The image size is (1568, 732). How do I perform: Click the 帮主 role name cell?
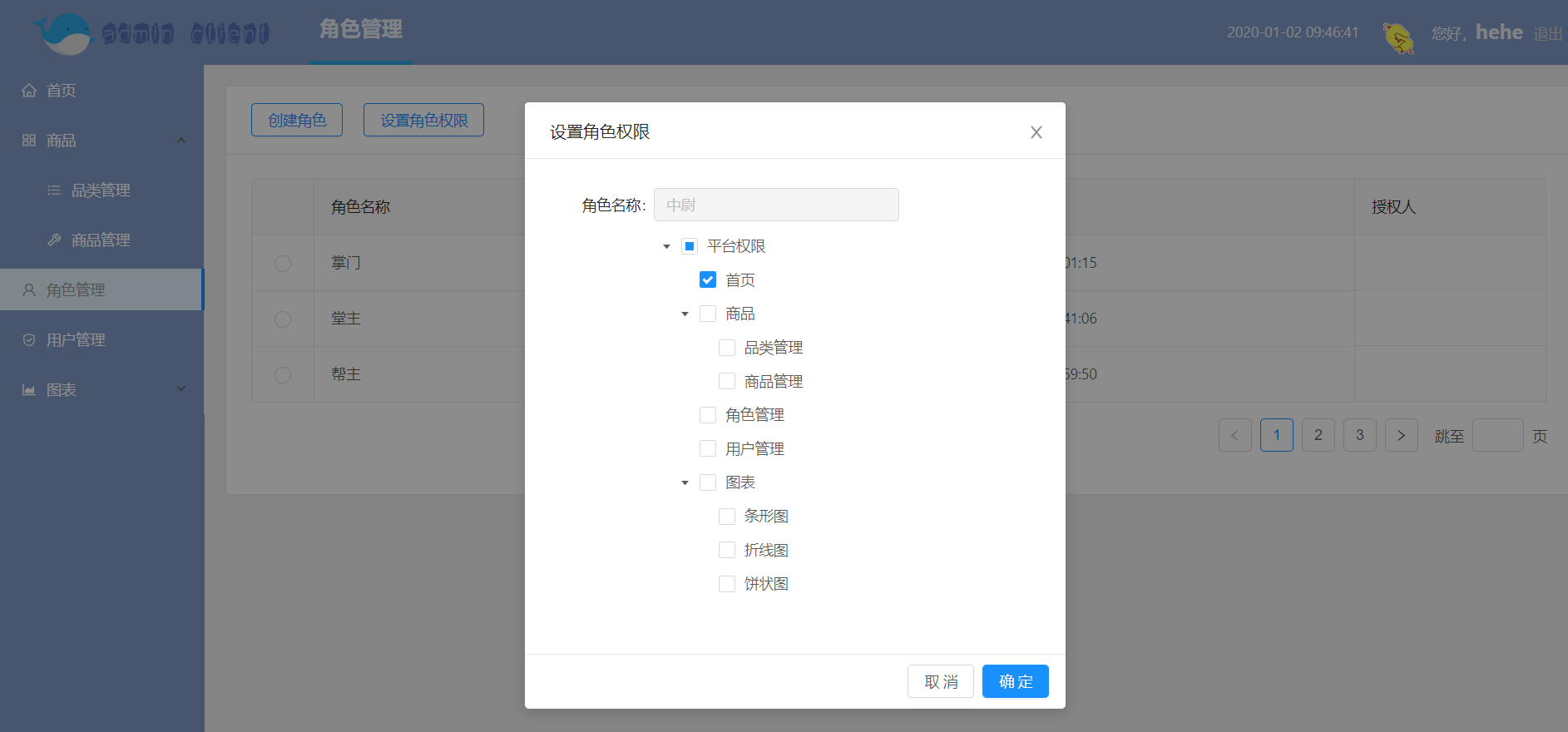pos(346,374)
